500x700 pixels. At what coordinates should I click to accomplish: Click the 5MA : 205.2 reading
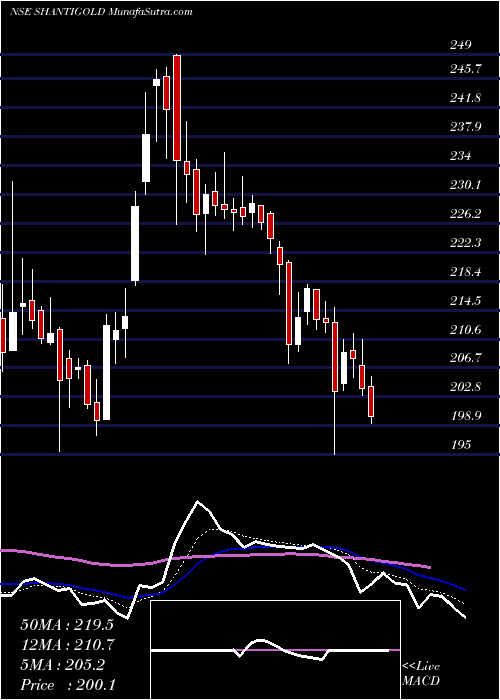[62, 665]
